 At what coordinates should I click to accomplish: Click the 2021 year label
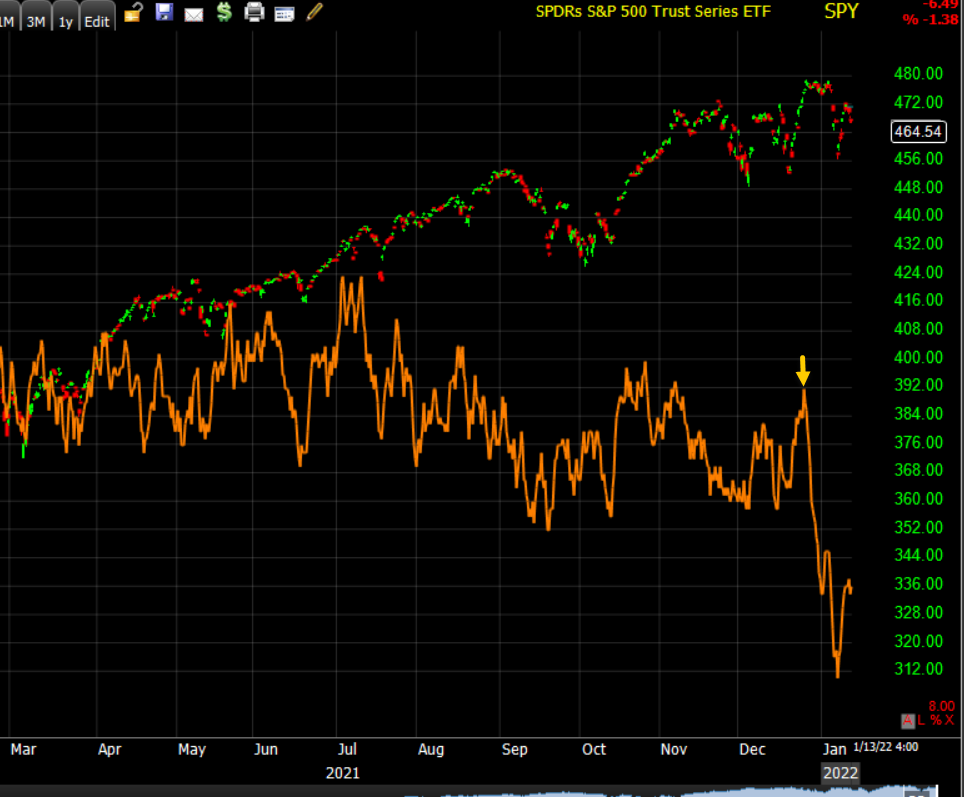pyautogui.click(x=342, y=773)
